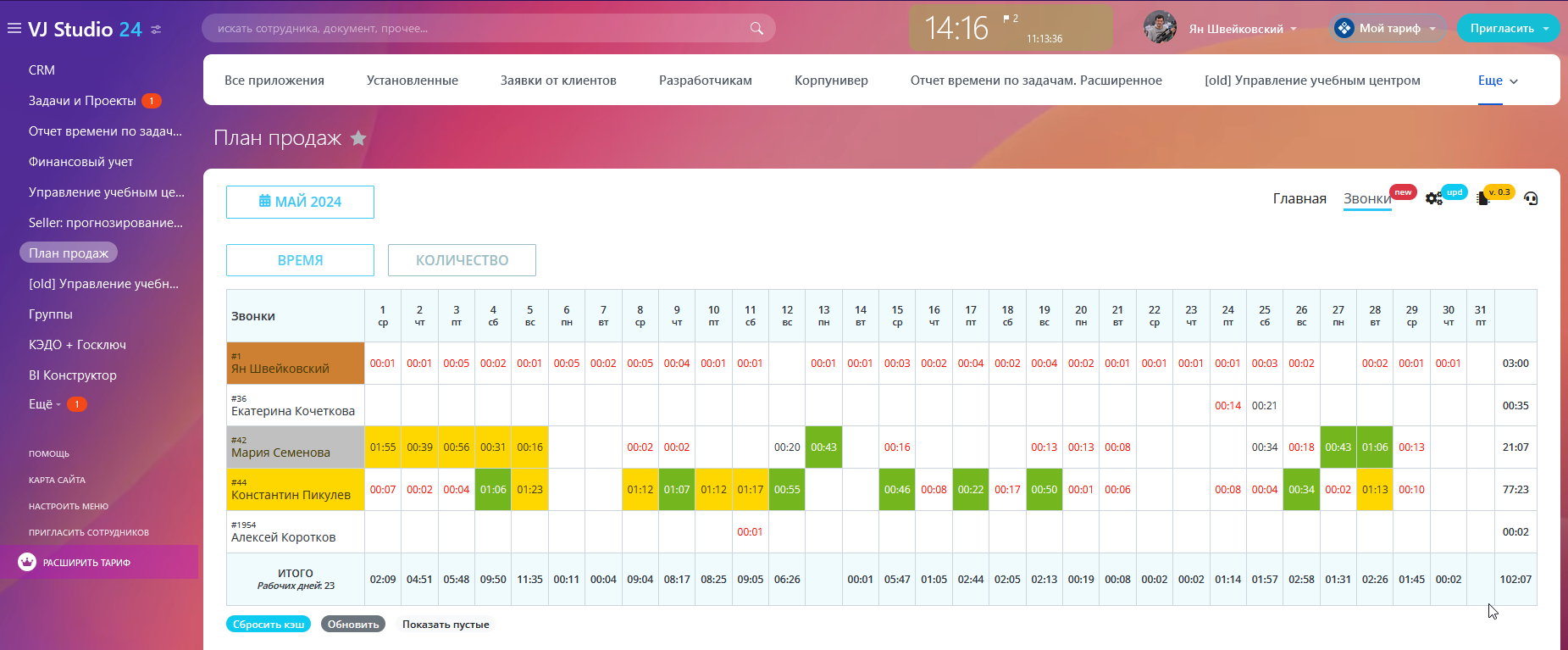Click the hamburger menu icon

point(14,29)
